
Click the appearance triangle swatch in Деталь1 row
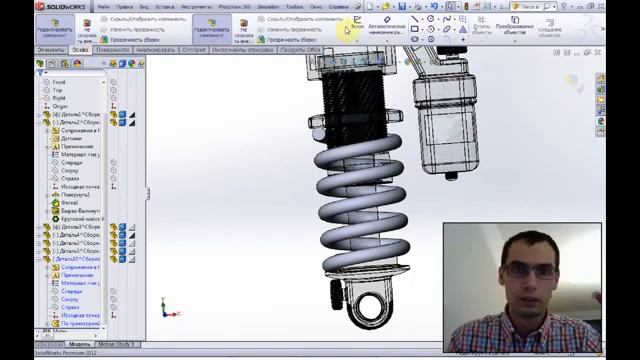point(132,115)
